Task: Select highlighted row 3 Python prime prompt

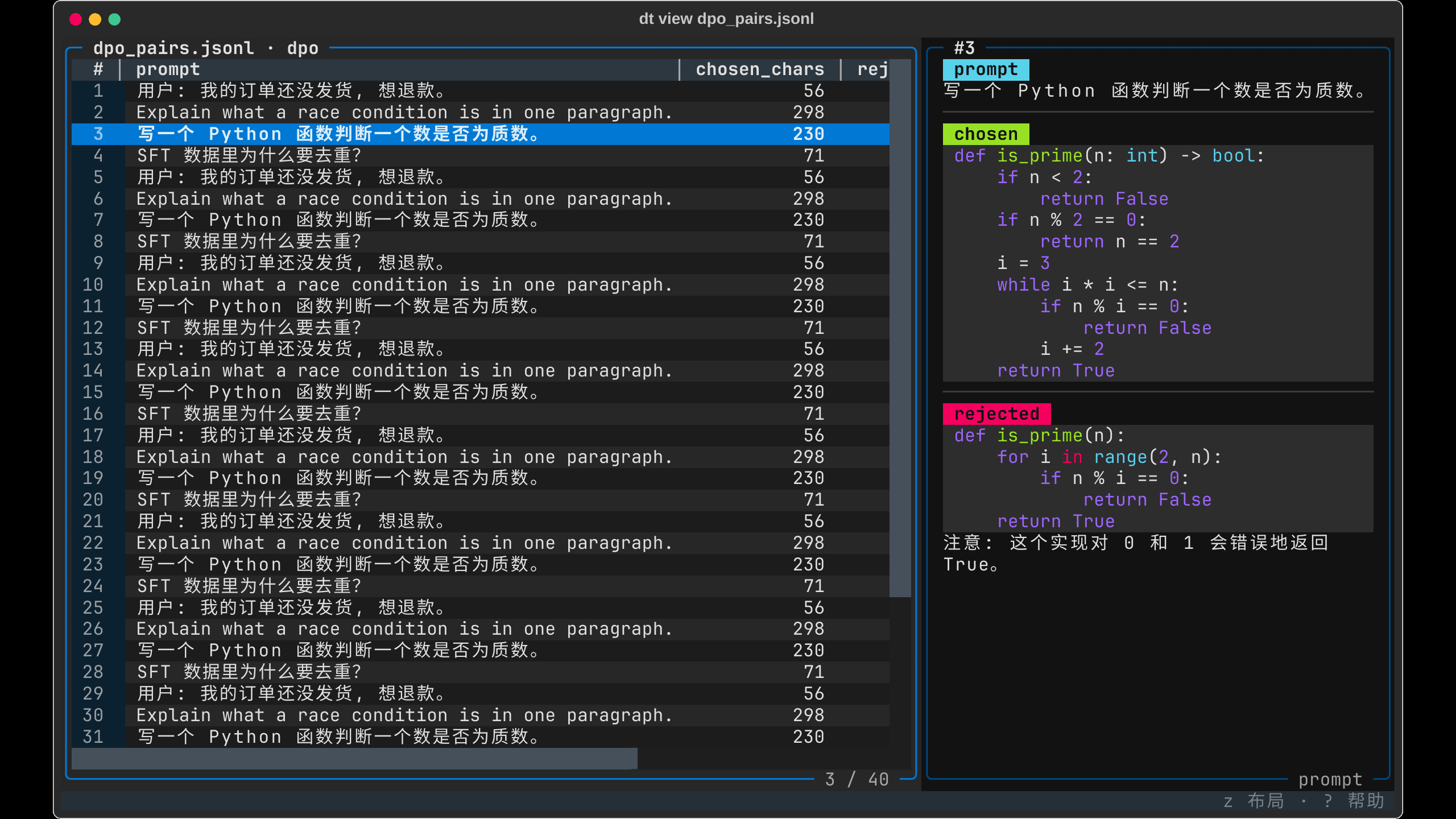Action: click(x=480, y=134)
